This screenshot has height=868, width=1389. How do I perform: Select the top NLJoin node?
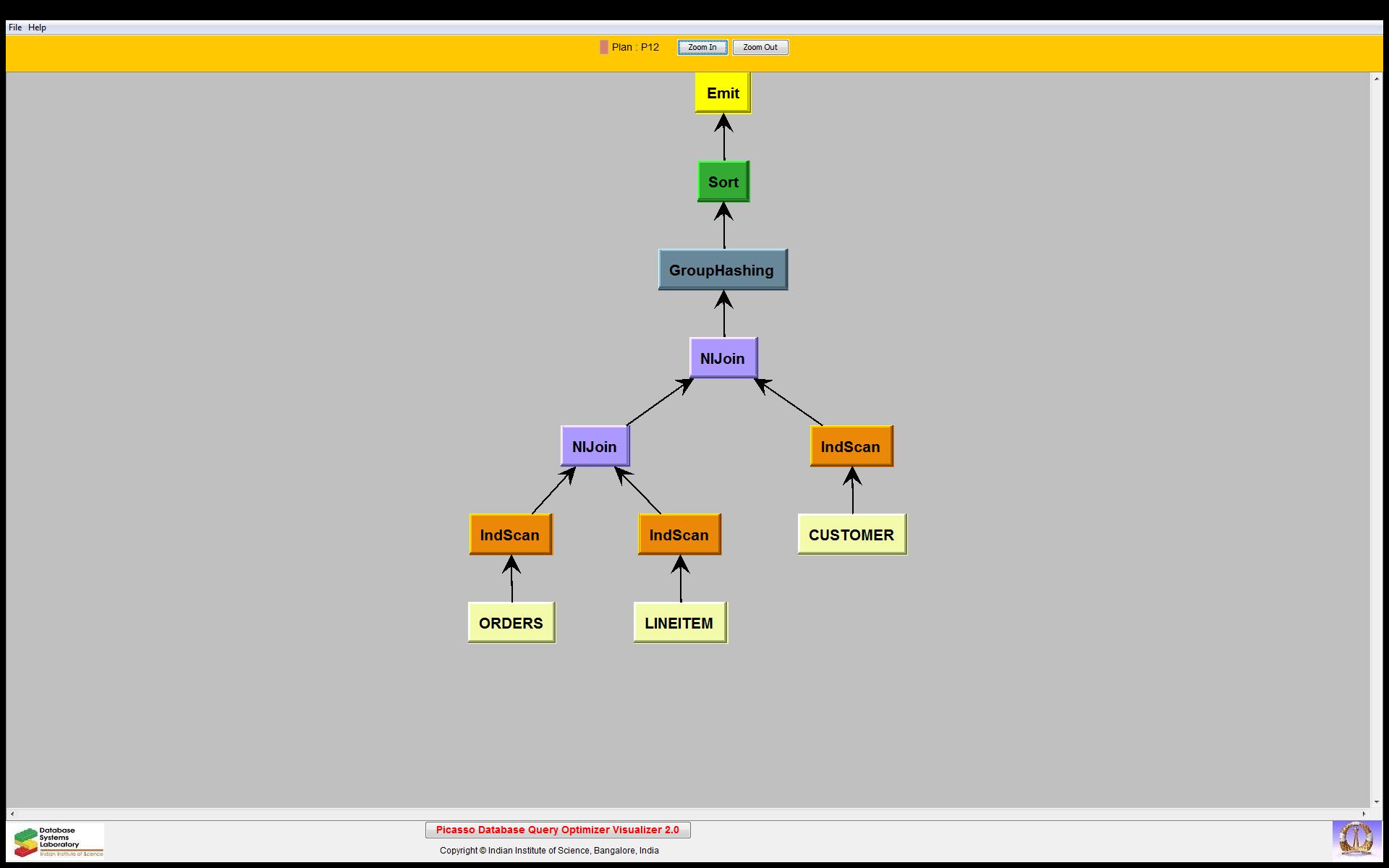pyautogui.click(x=723, y=358)
